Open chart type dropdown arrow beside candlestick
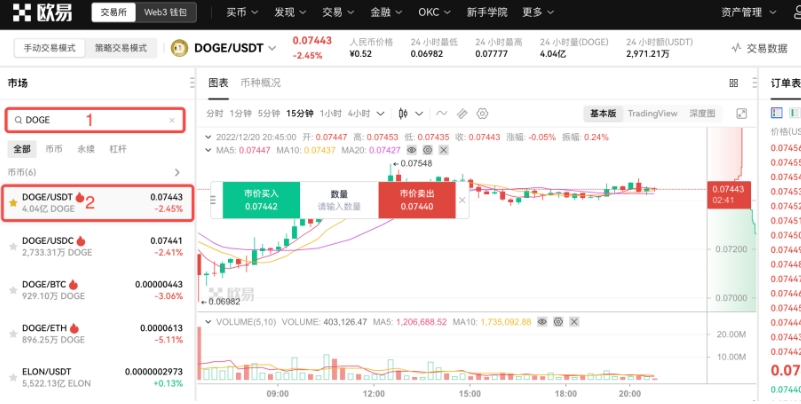The height and width of the screenshot is (404, 801). 419,113
